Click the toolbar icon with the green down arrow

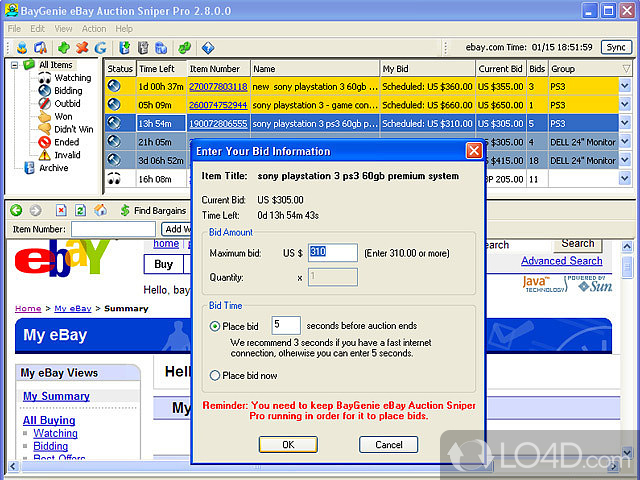124,48
